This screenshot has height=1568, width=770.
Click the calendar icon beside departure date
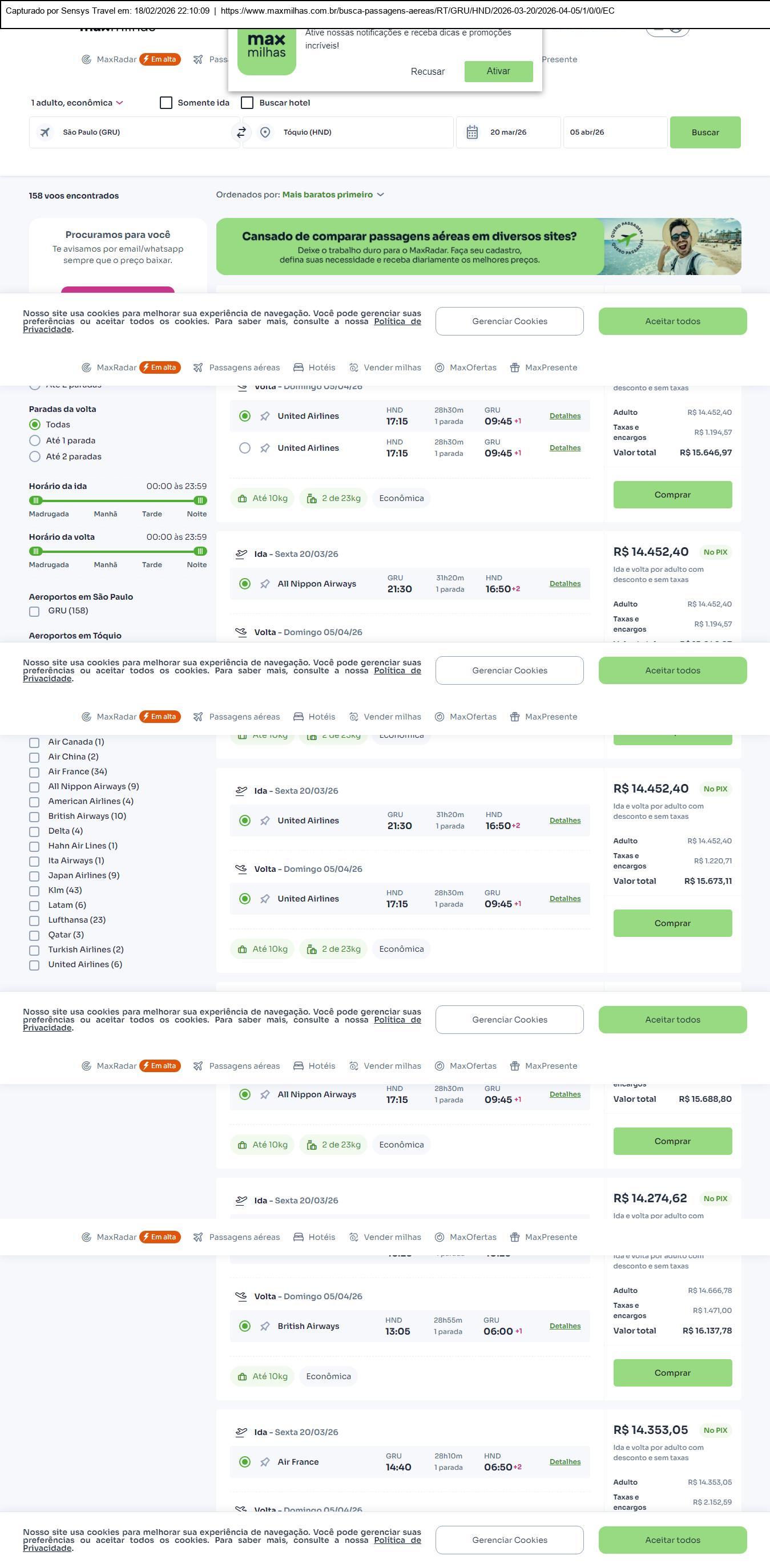[471, 132]
